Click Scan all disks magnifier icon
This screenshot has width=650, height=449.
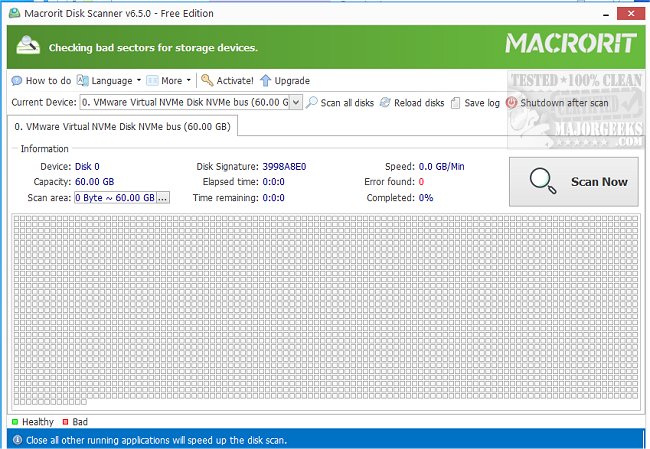312,102
